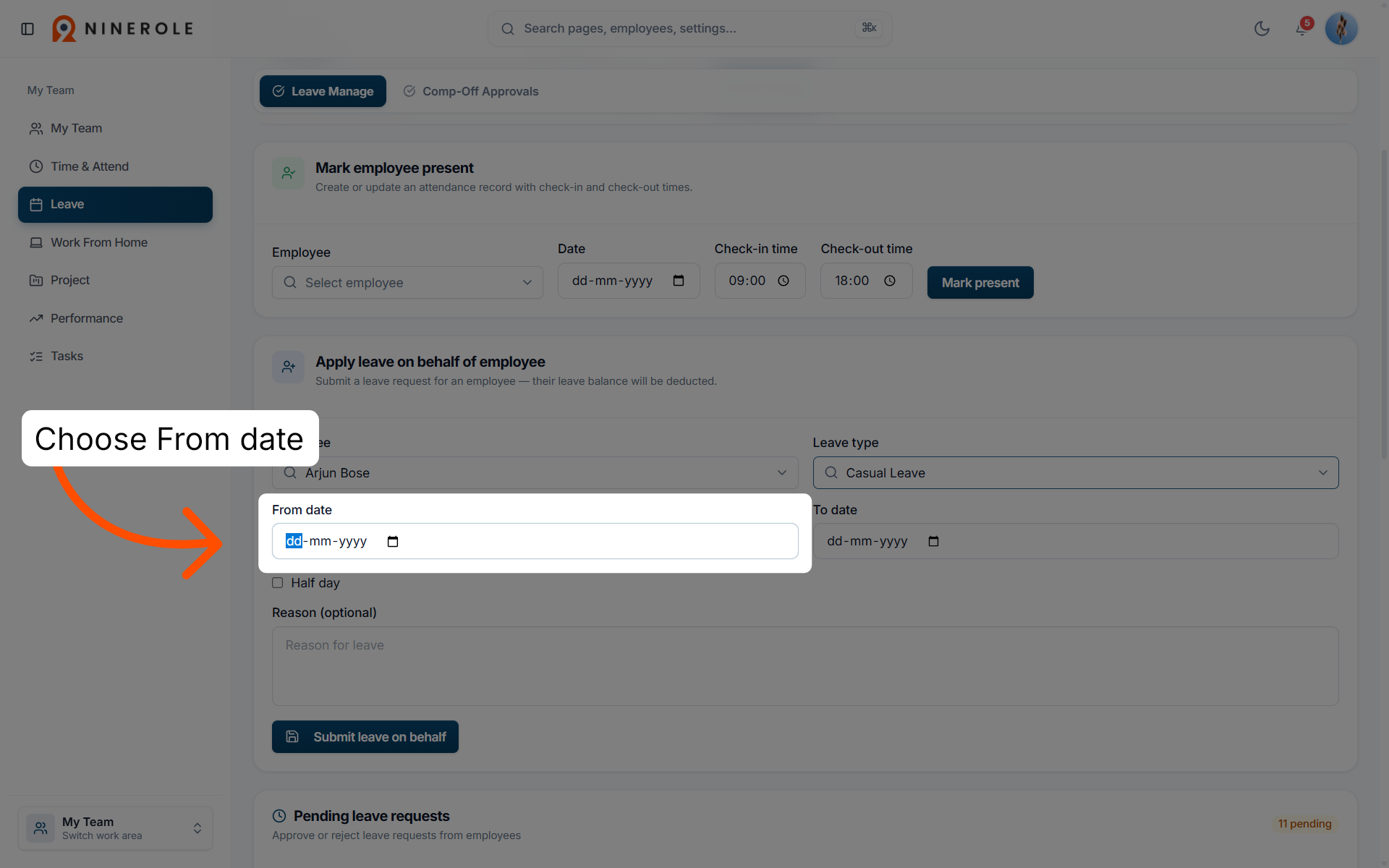Image resolution: width=1389 pixels, height=868 pixels.
Task: Tick the Half day checkbox
Action: tap(278, 583)
